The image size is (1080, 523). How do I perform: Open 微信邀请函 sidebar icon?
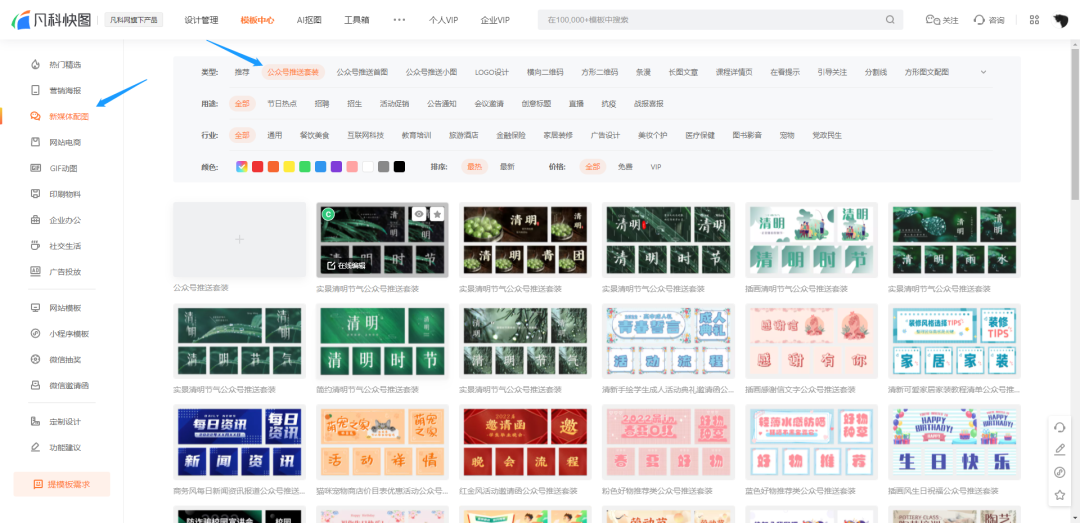coord(36,385)
